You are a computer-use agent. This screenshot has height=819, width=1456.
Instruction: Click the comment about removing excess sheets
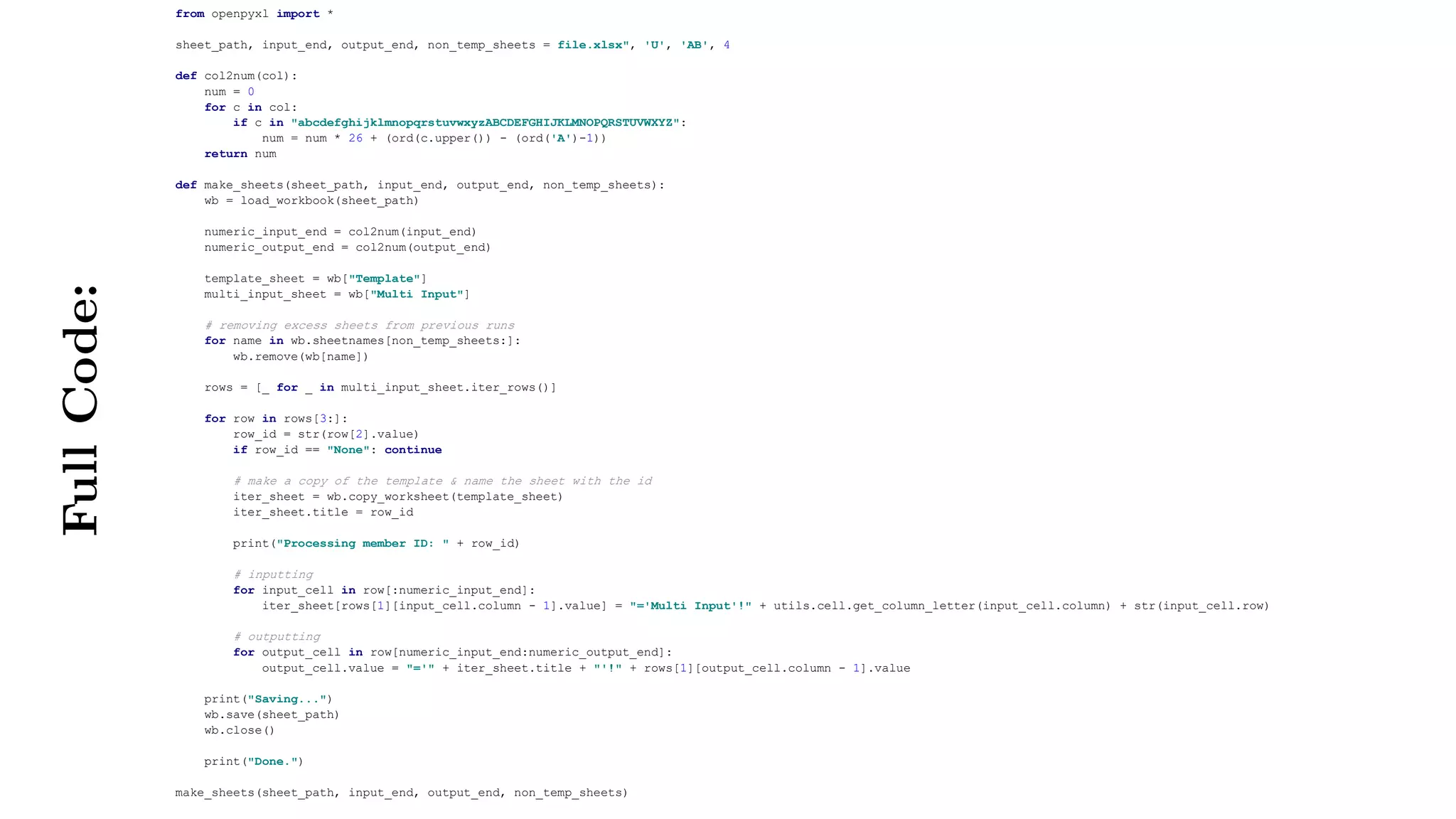[x=359, y=326]
